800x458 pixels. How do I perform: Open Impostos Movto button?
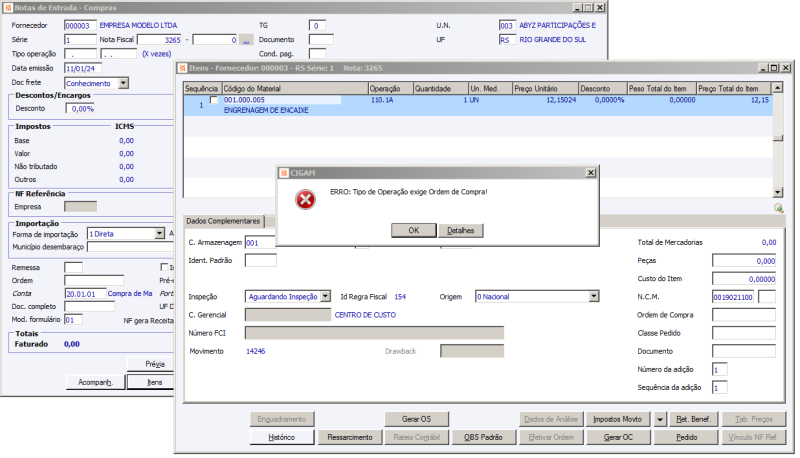617,419
